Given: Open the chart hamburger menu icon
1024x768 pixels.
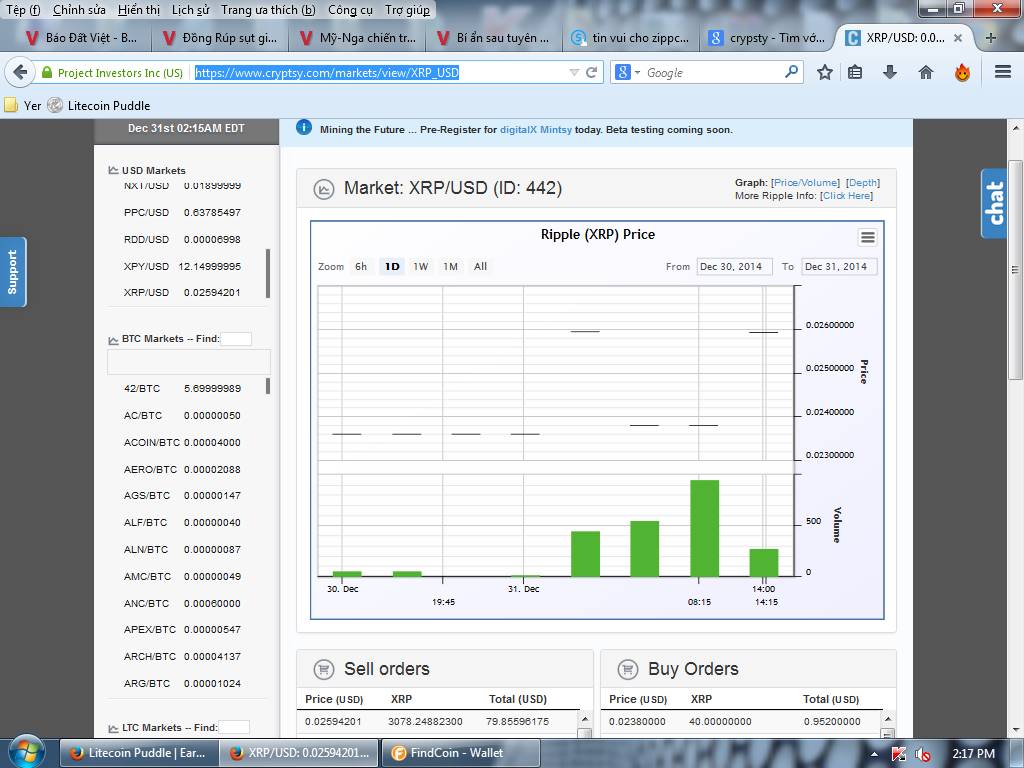Looking at the screenshot, I should click(867, 237).
